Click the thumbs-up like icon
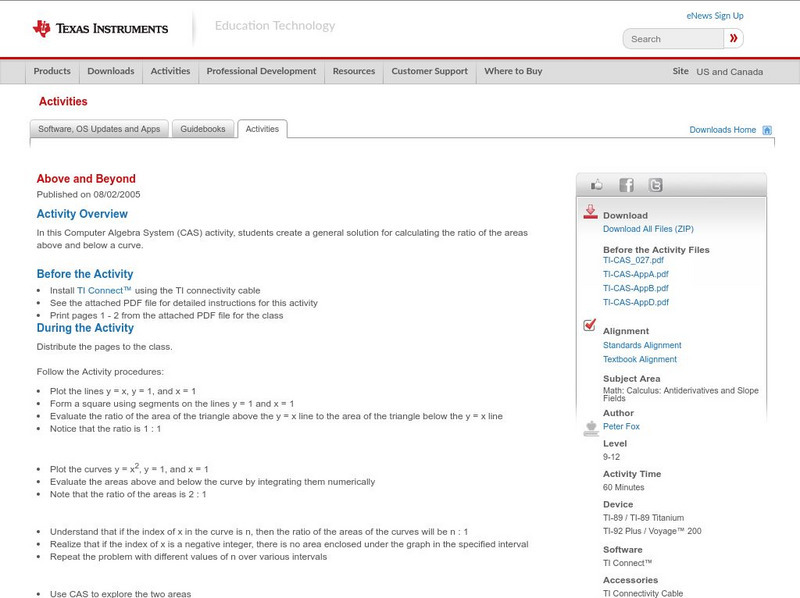 (x=596, y=185)
